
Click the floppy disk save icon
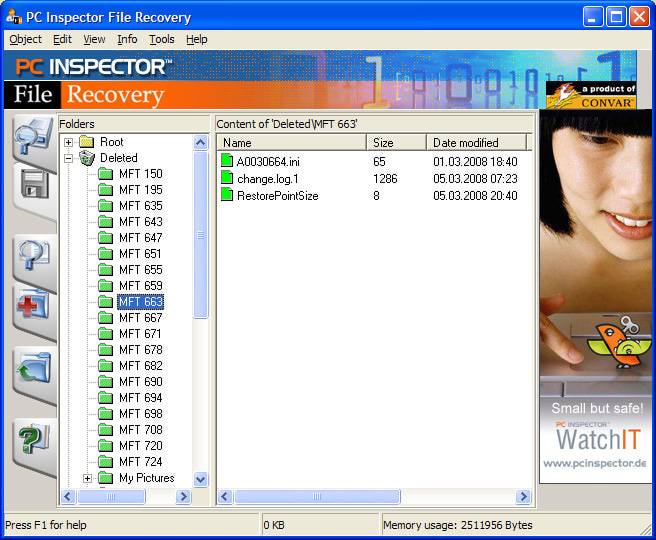pos(34,187)
